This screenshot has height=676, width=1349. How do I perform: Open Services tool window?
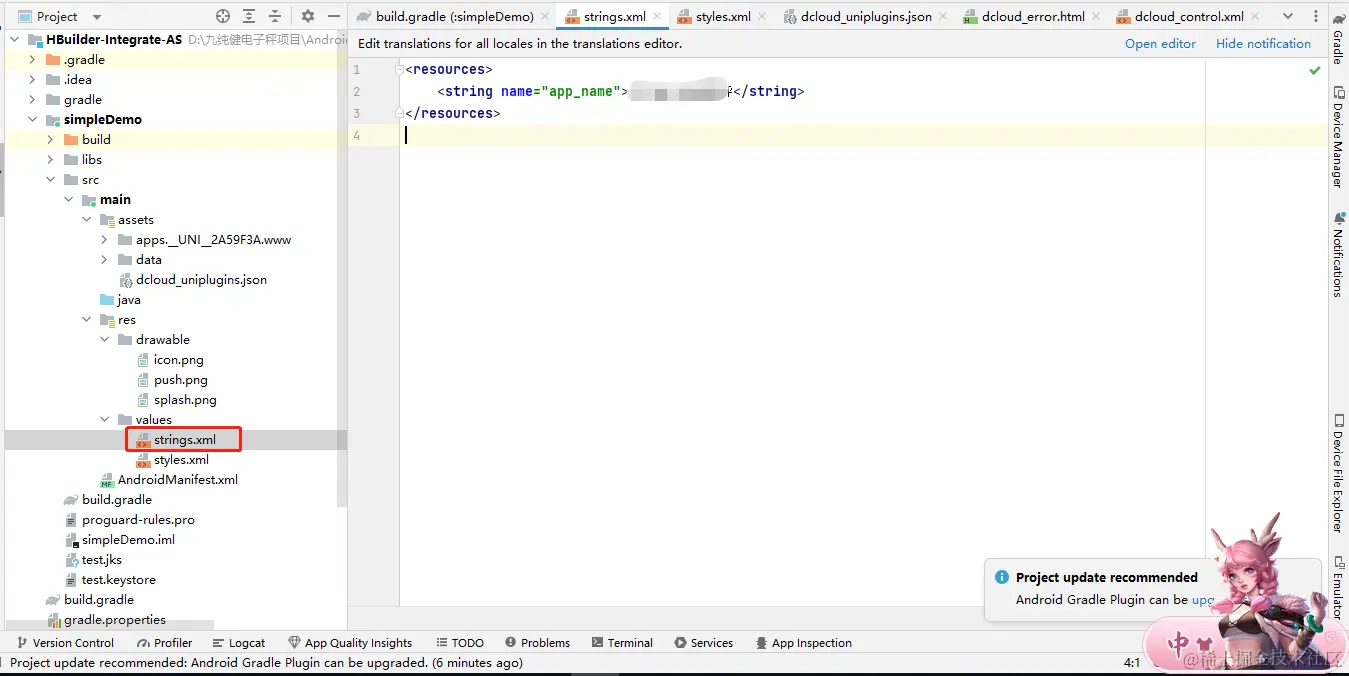[704, 643]
